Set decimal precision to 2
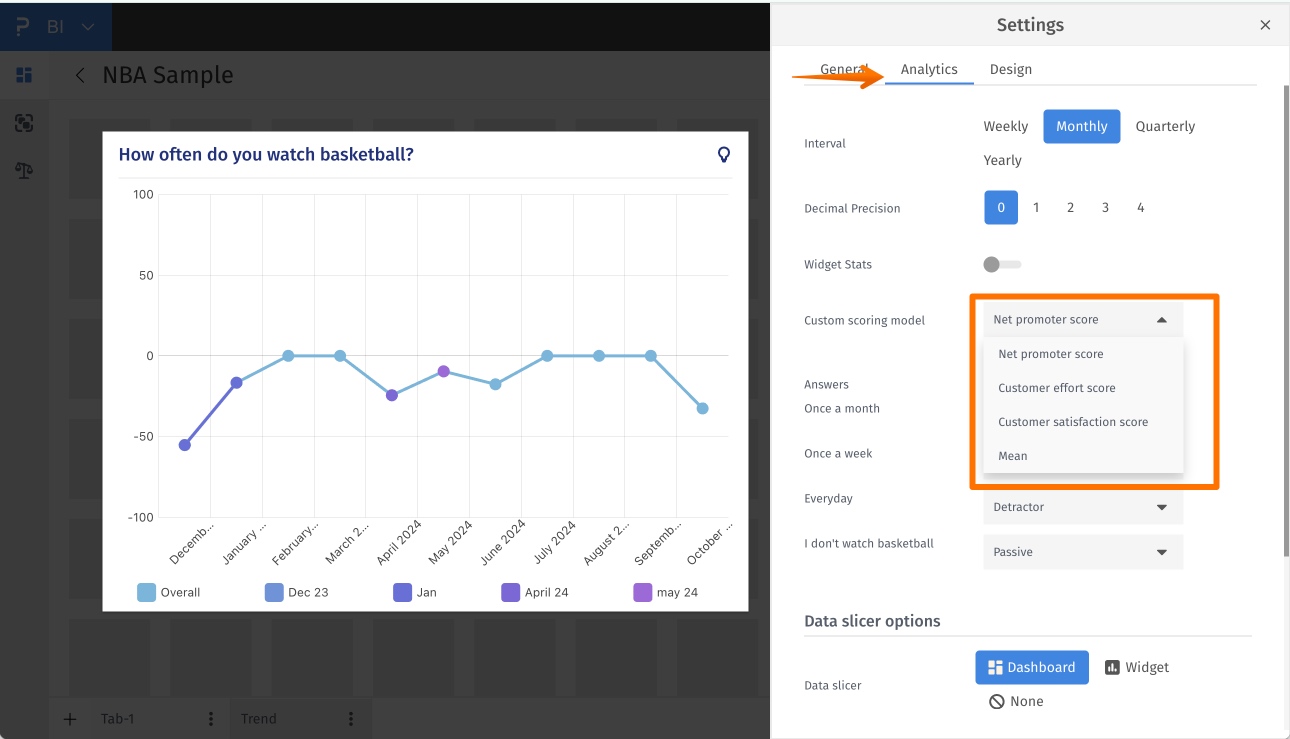This screenshot has height=739, width=1290. tap(1070, 207)
